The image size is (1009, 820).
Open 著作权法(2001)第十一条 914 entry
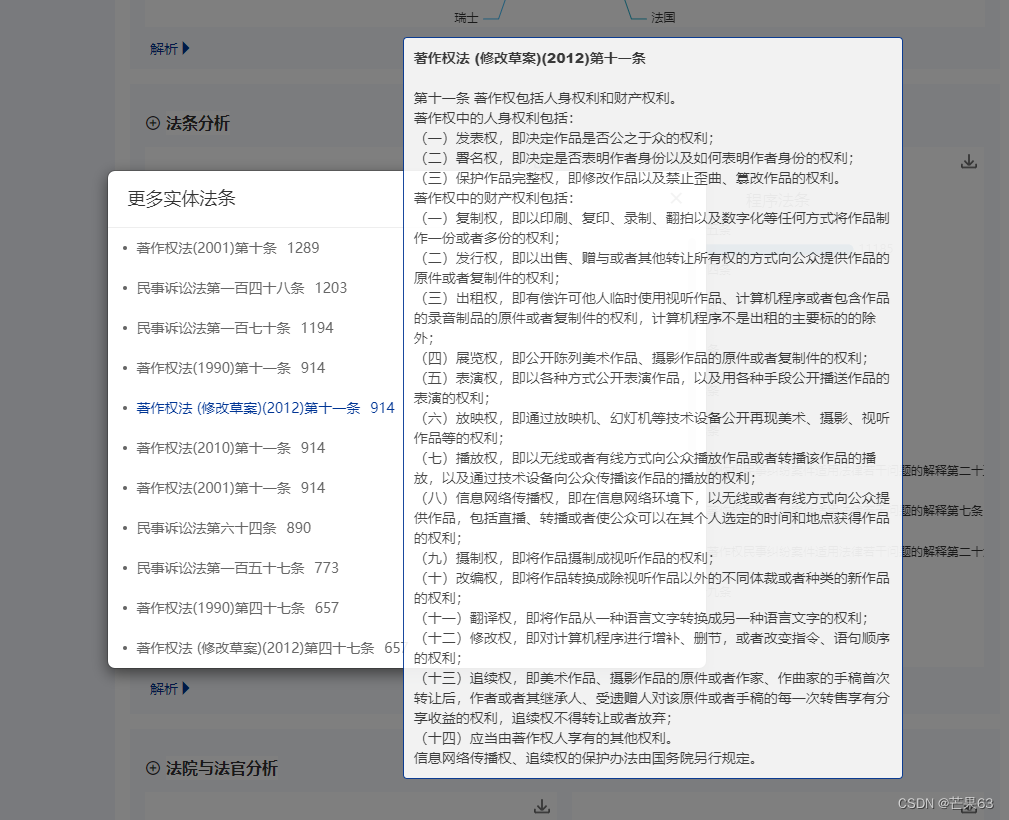[x=230, y=487]
